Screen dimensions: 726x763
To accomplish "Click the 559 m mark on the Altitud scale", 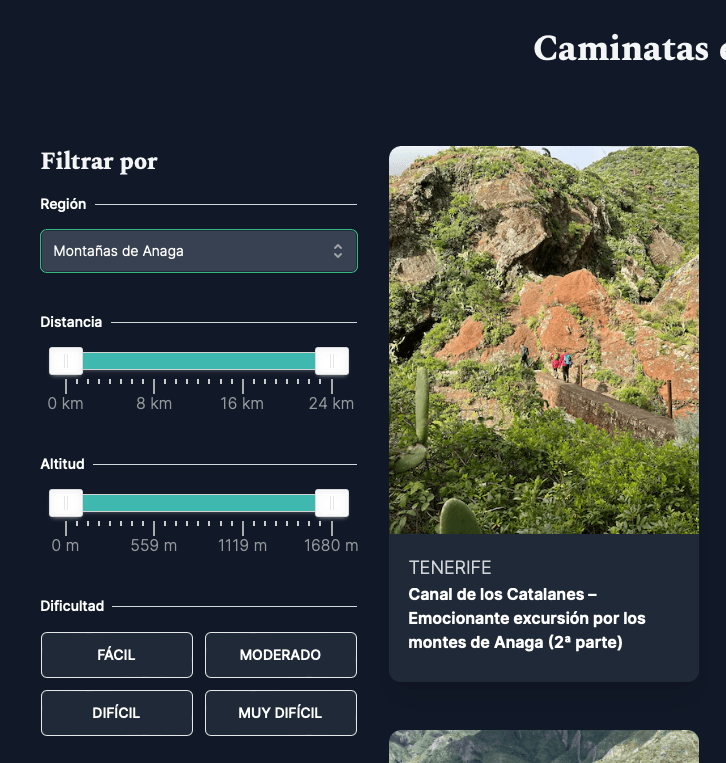I will (155, 546).
